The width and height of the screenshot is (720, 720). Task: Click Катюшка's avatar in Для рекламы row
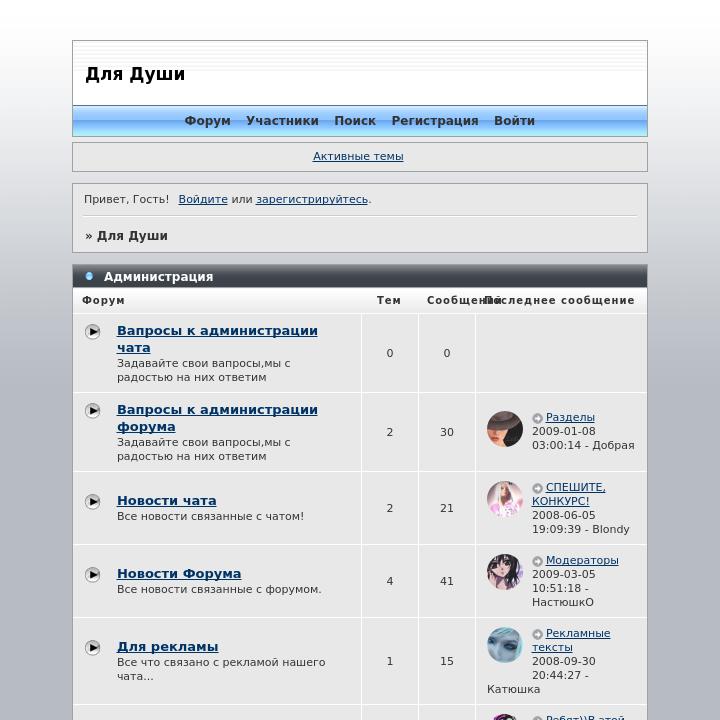(x=505, y=645)
